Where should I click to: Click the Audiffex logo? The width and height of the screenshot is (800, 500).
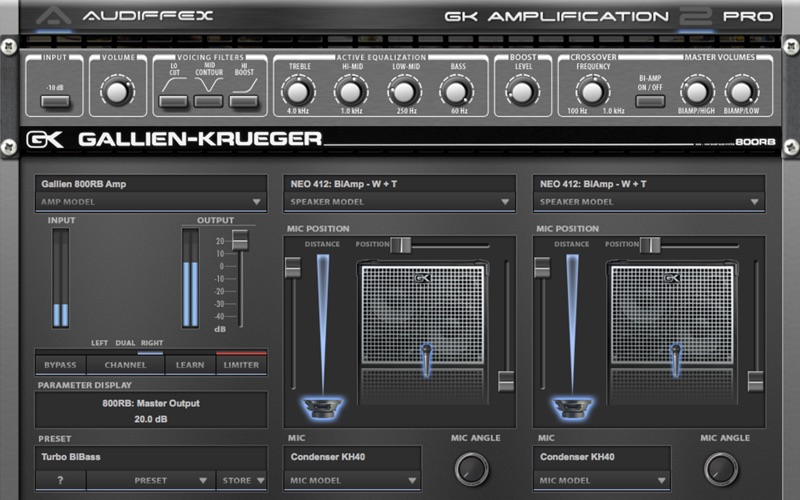(x=124, y=16)
